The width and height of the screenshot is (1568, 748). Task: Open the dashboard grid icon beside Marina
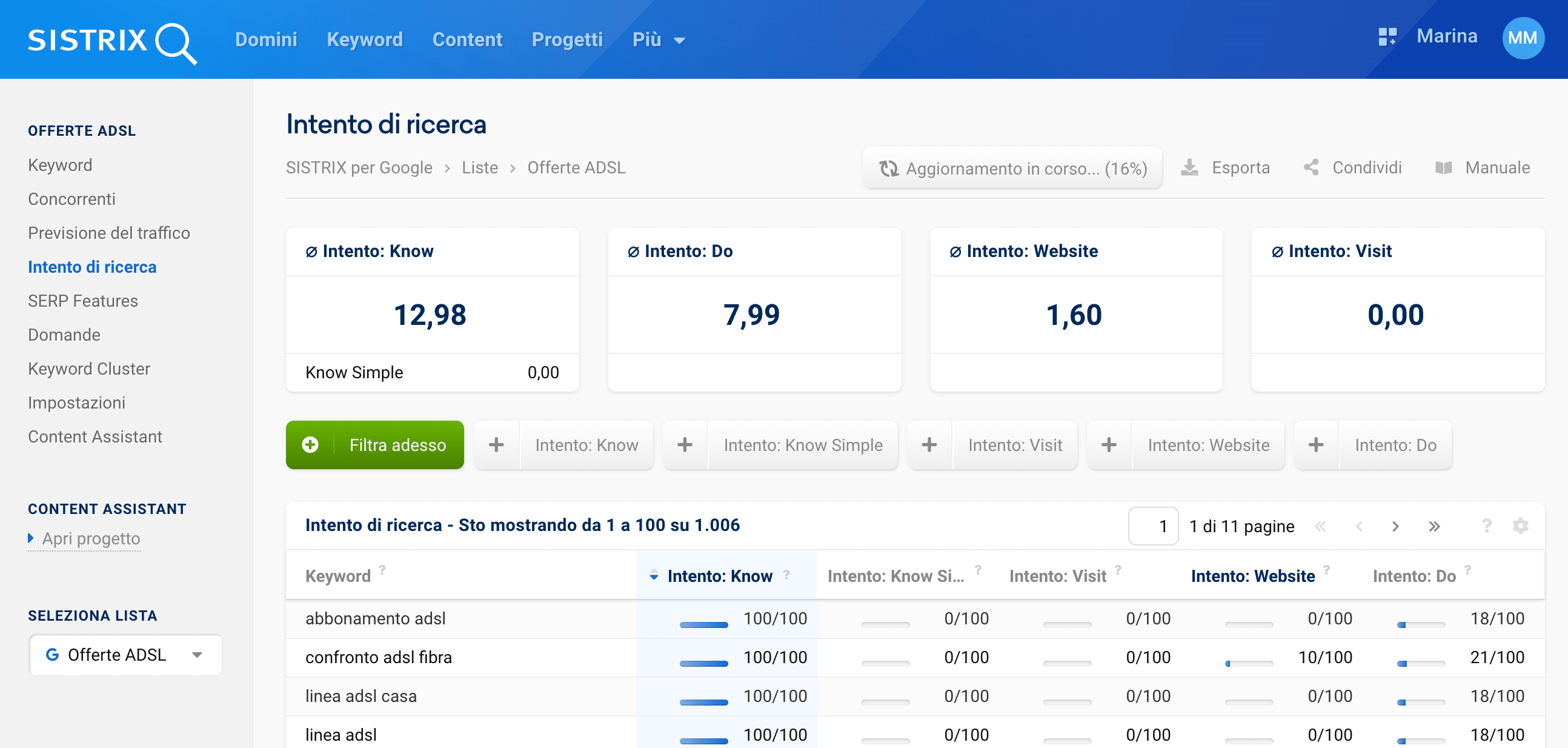(1387, 37)
